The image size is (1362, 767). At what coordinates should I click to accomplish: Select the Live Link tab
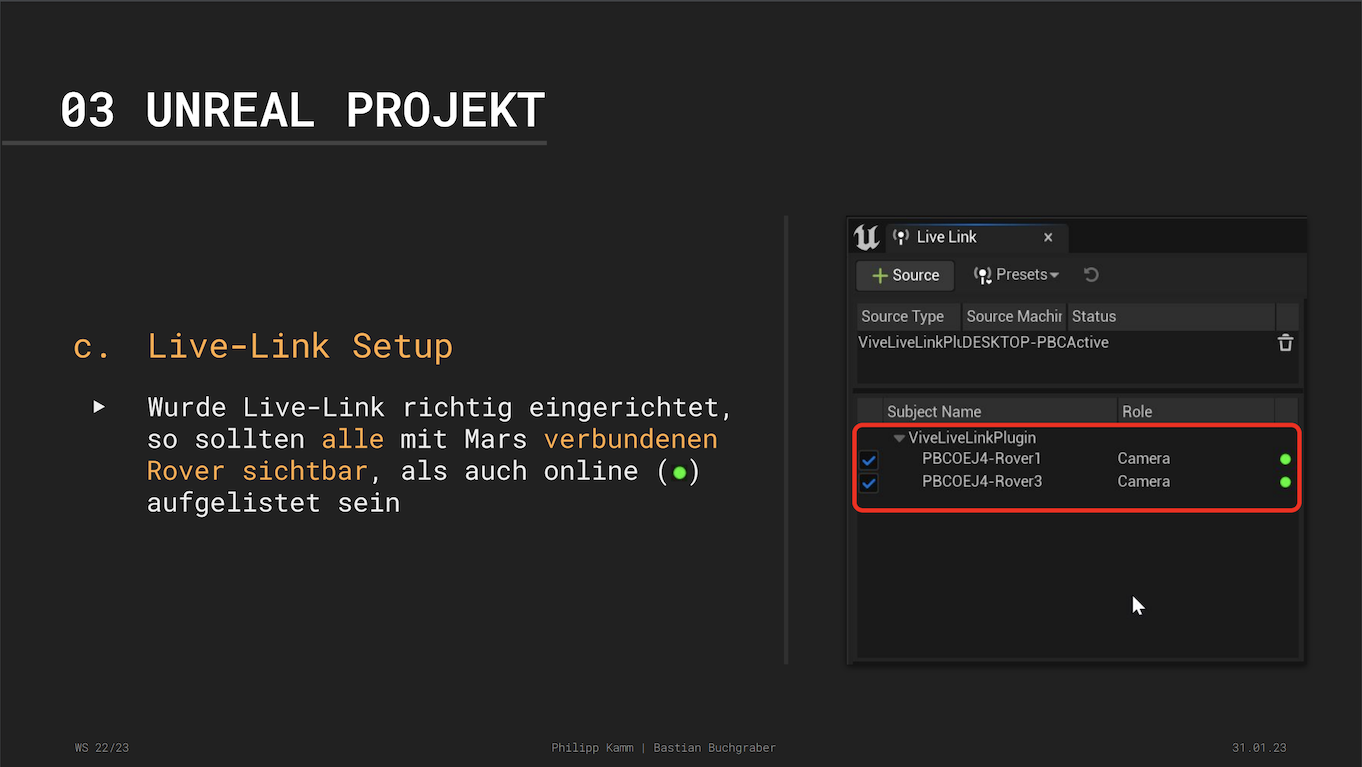[946, 238]
